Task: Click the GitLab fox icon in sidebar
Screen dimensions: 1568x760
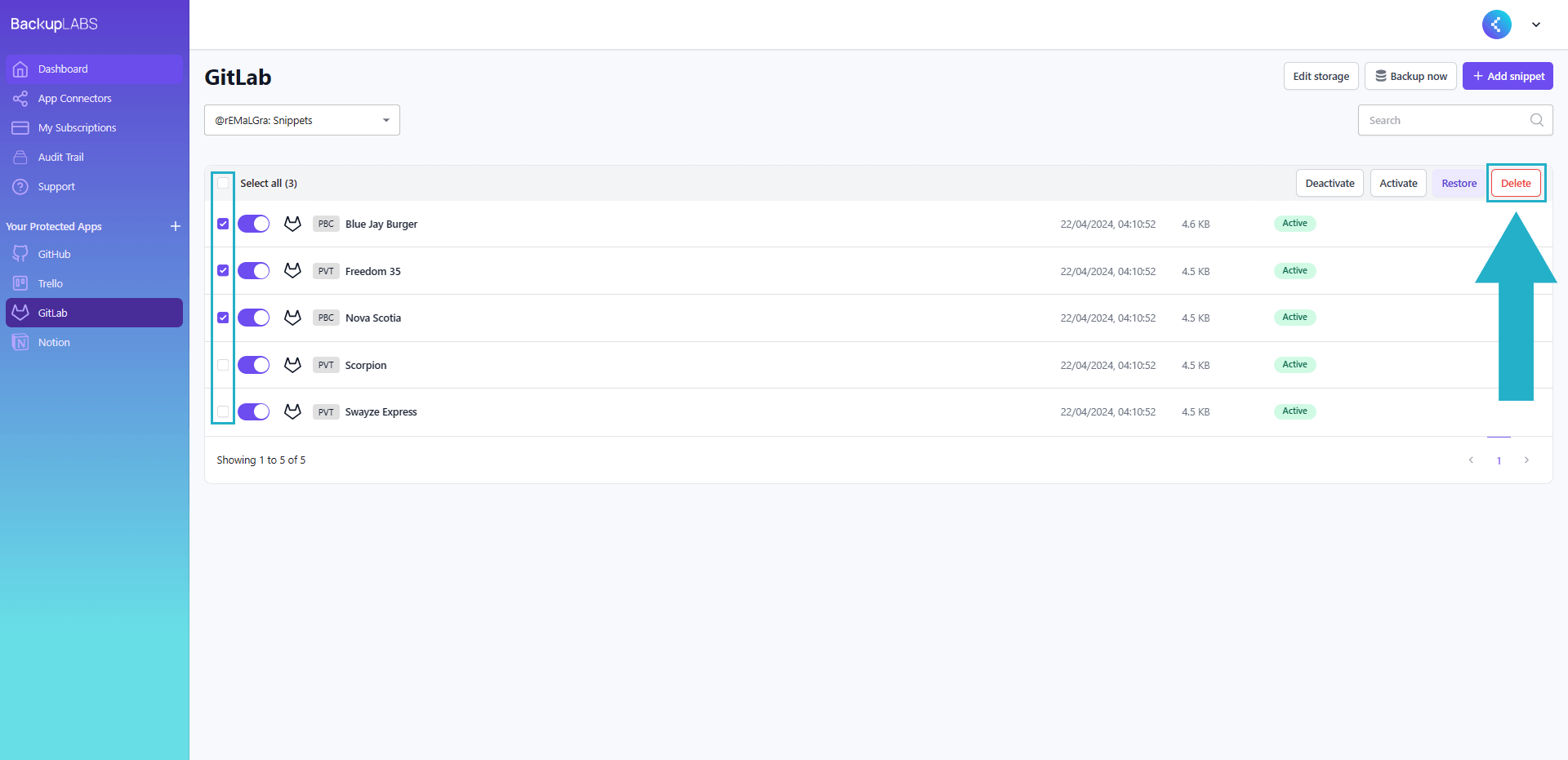Action: [x=20, y=313]
